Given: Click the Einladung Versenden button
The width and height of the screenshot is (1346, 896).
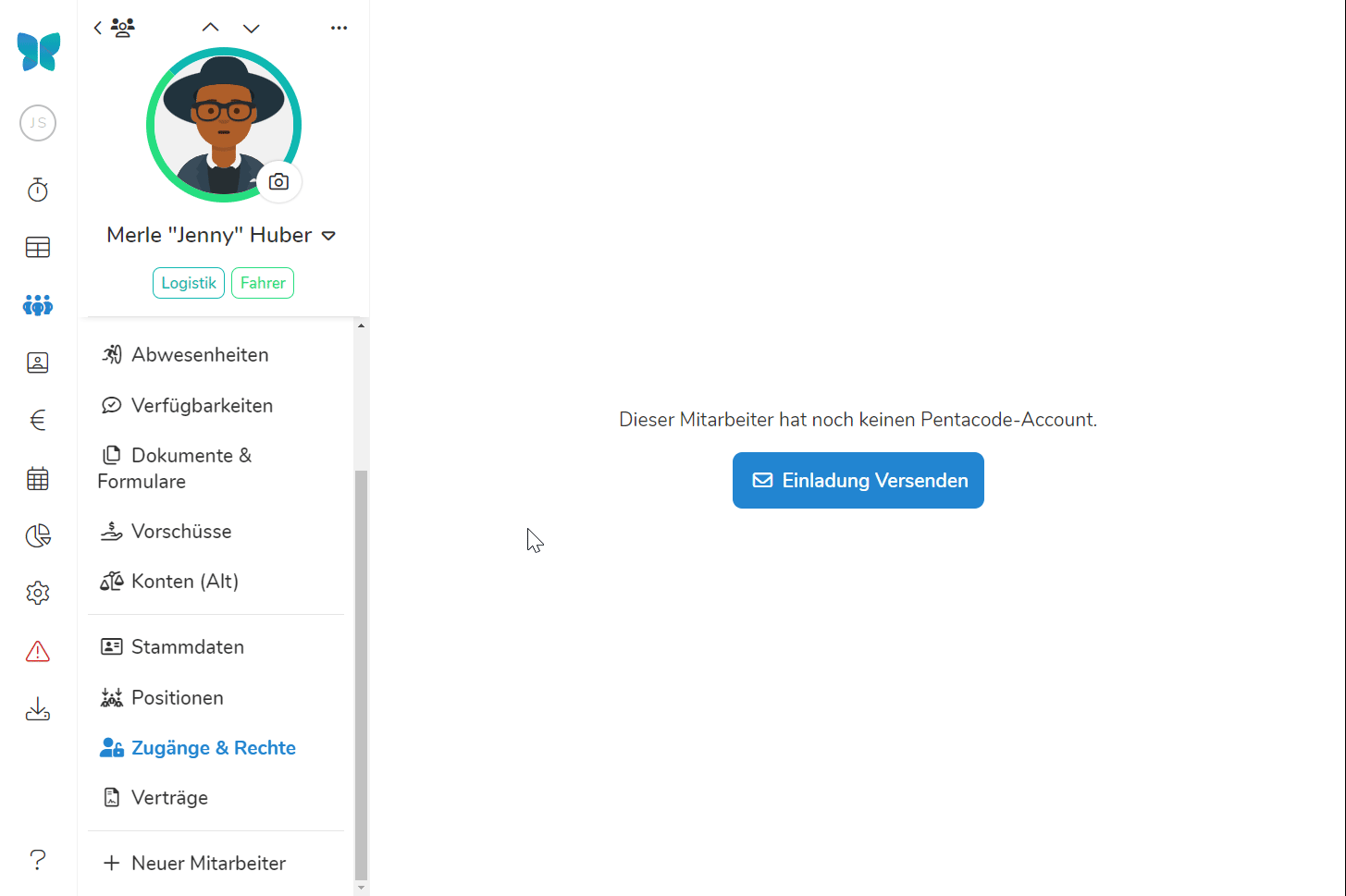Looking at the screenshot, I should 858,481.
